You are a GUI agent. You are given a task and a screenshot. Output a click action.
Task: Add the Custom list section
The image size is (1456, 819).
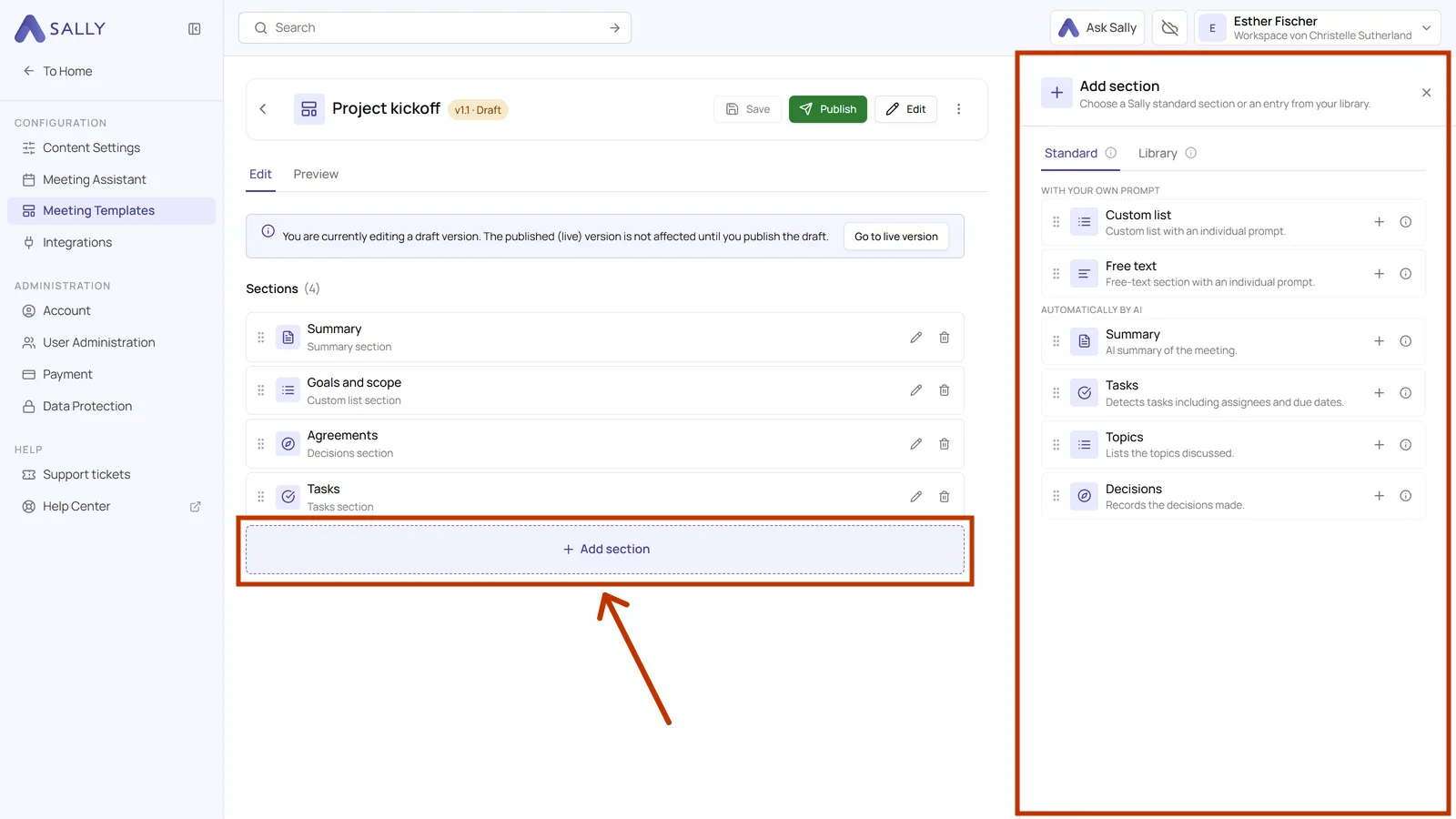[1380, 222]
